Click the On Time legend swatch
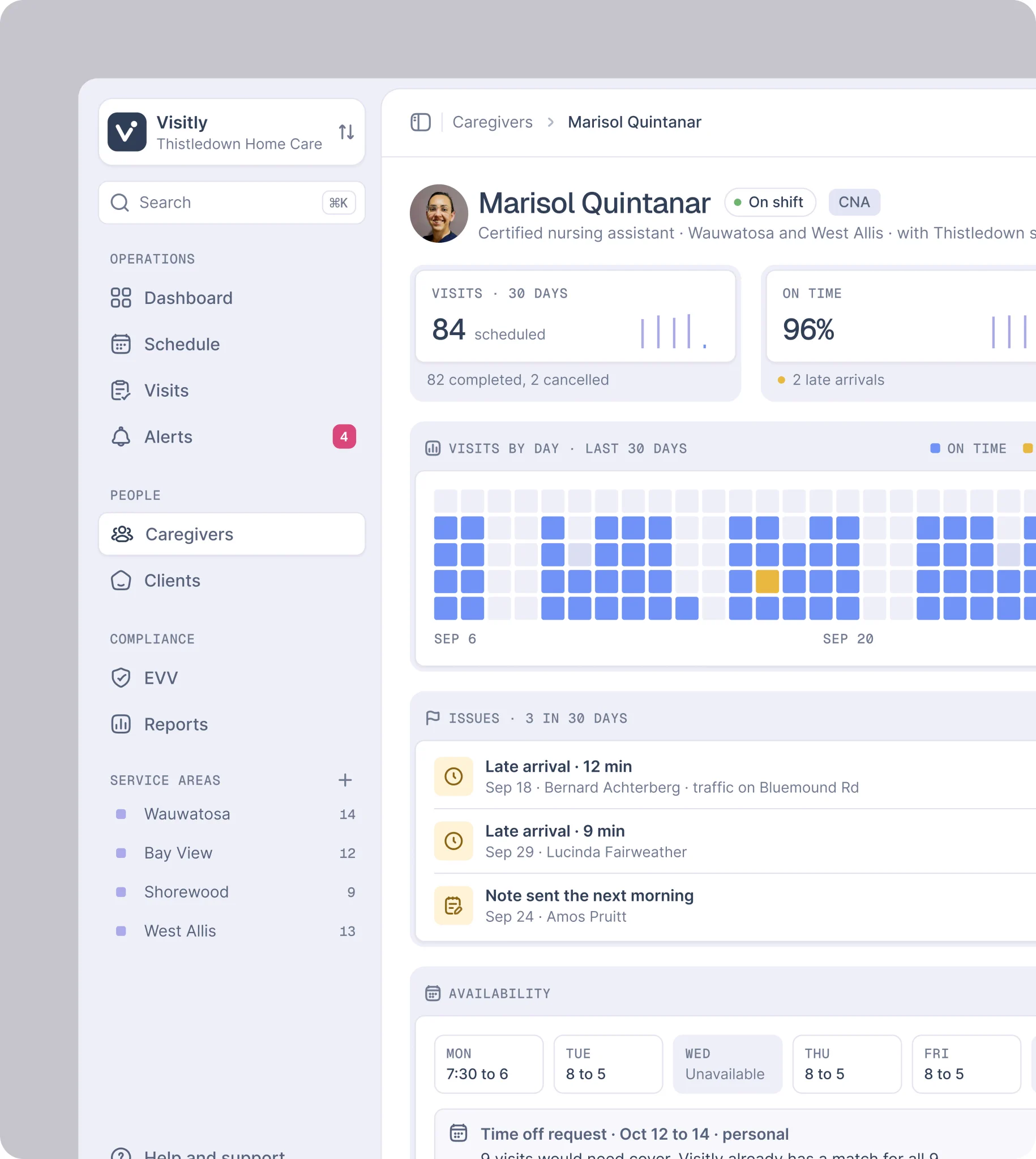 pos(935,448)
